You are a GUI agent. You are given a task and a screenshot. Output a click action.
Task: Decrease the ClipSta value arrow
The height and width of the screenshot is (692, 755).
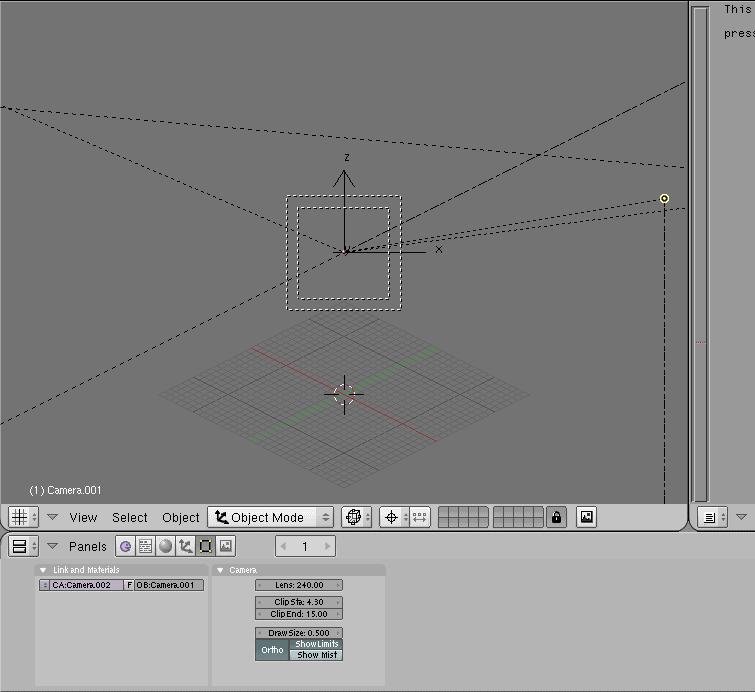click(260, 602)
